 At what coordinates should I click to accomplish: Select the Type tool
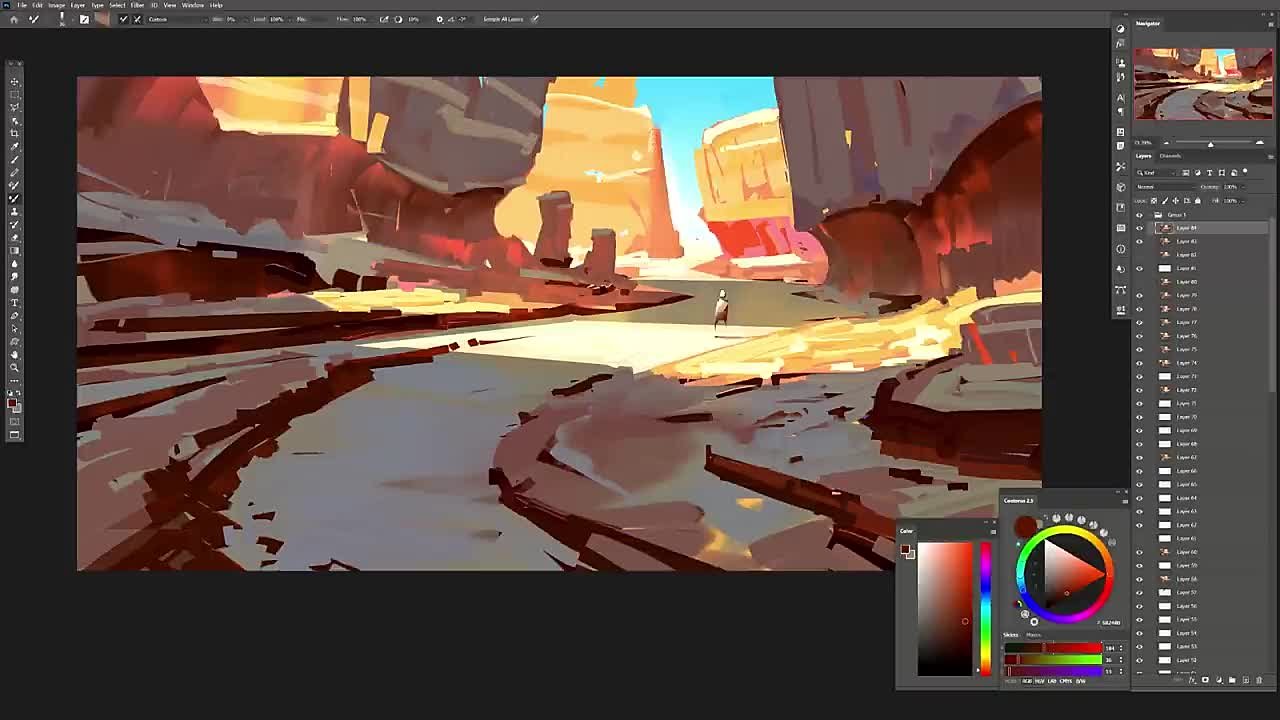coord(14,302)
